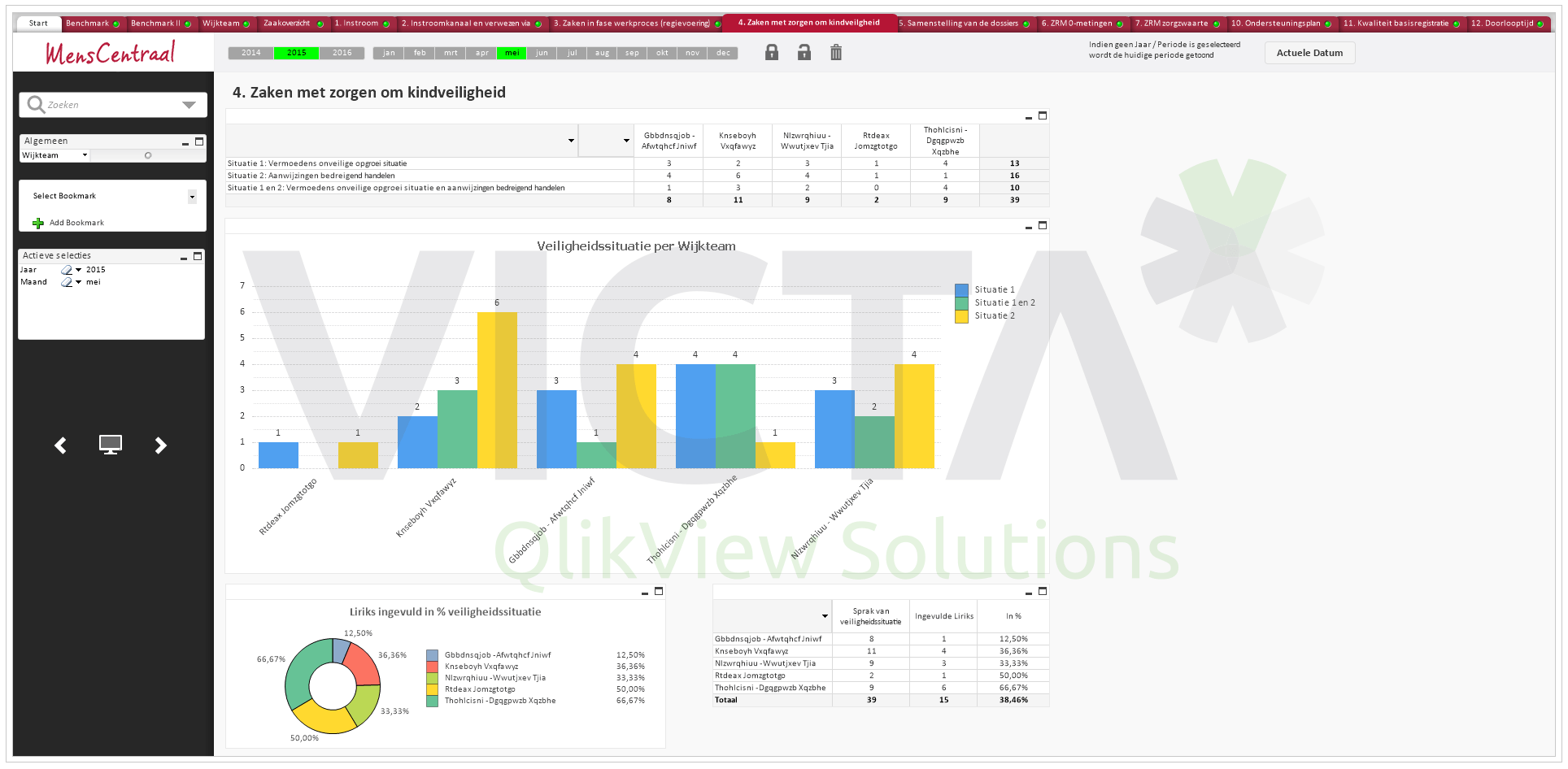The height and width of the screenshot is (769, 1568).
Task: Clear Jaar selection with eraser icon
Action: (x=67, y=270)
